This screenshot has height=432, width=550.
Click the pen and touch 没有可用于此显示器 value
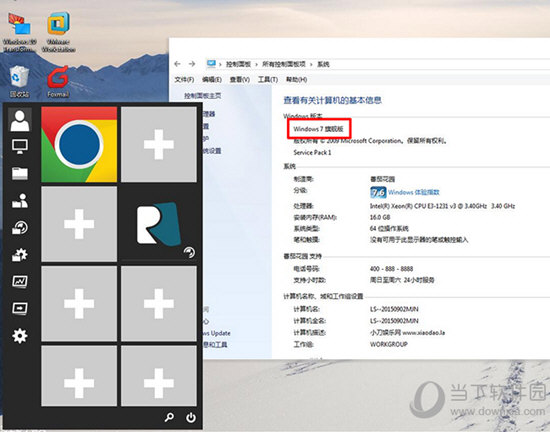click(x=419, y=240)
